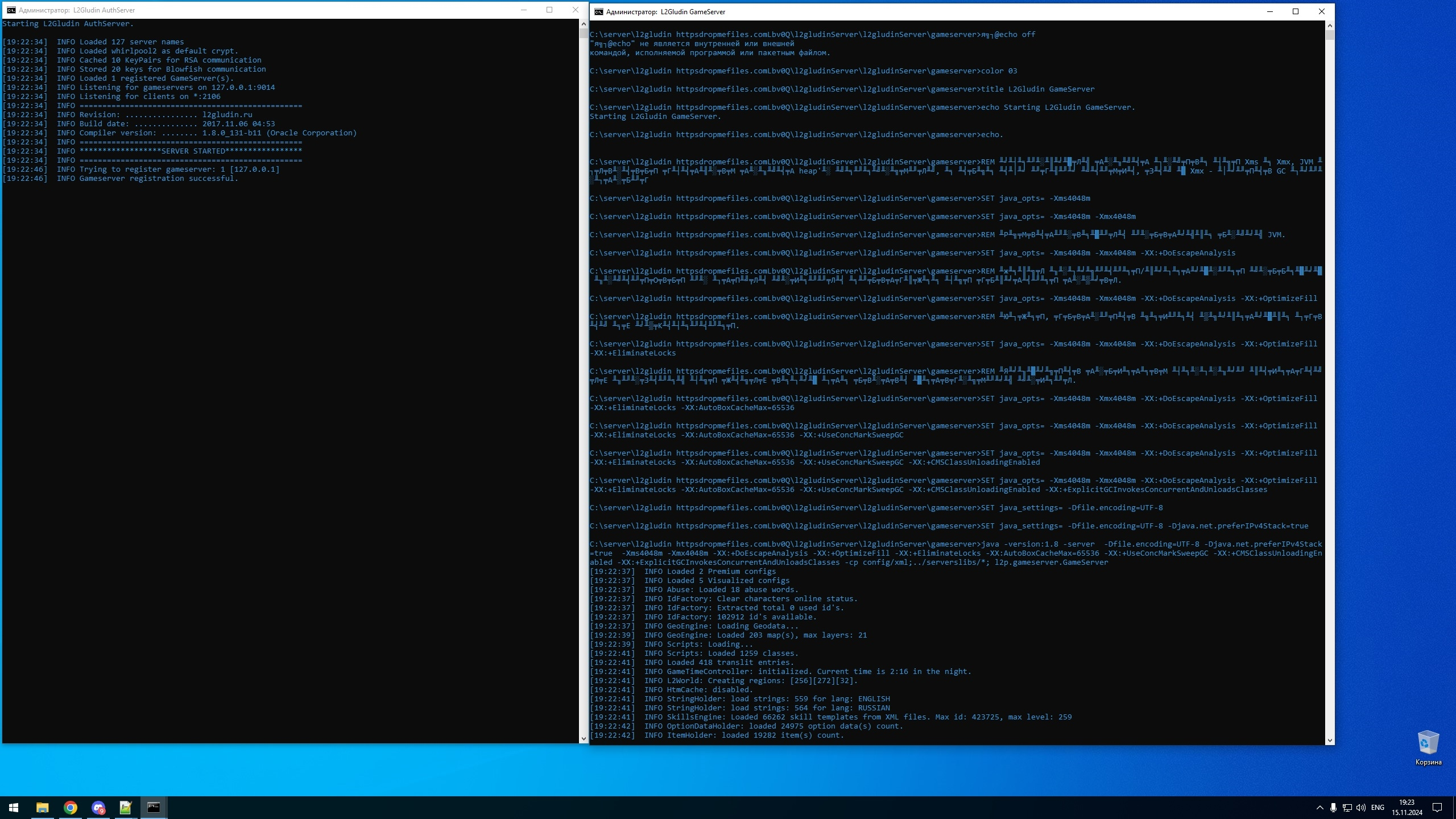
Task: Click 'SET java_opts= -Xms4048m' without the Xmx flag
Action: (x=840, y=198)
